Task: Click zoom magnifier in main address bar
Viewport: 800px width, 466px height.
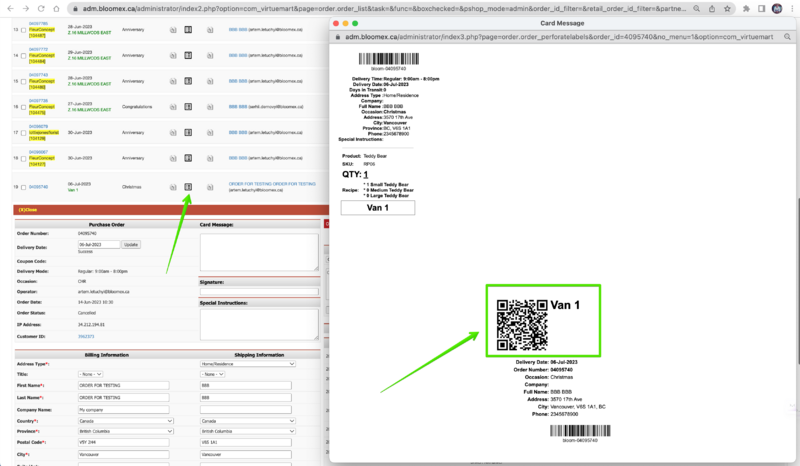Action: pos(696,9)
